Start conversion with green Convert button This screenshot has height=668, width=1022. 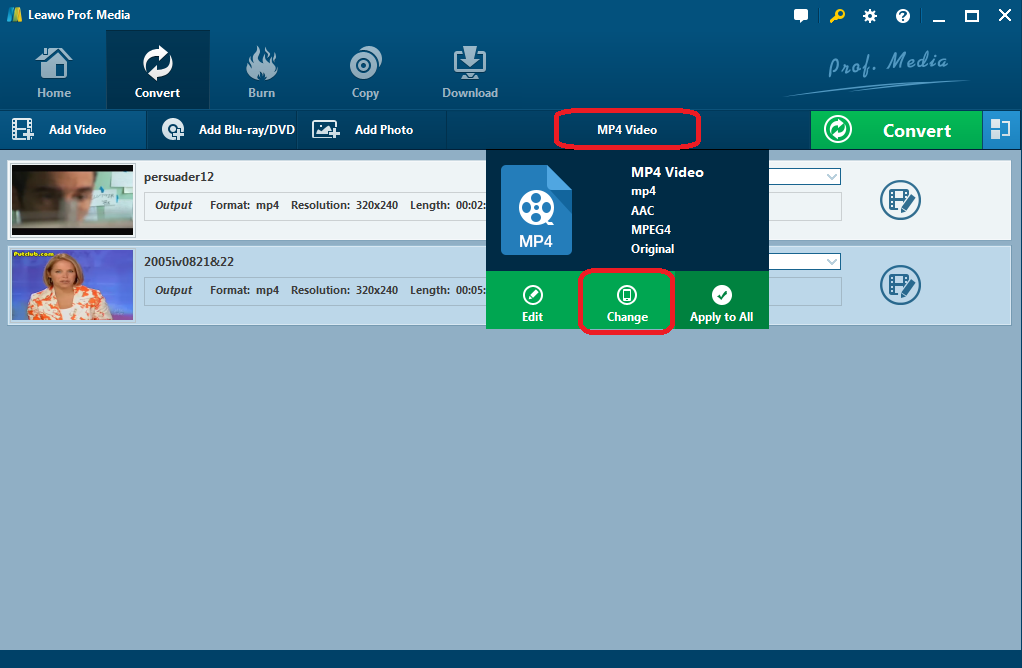pos(896,130)
